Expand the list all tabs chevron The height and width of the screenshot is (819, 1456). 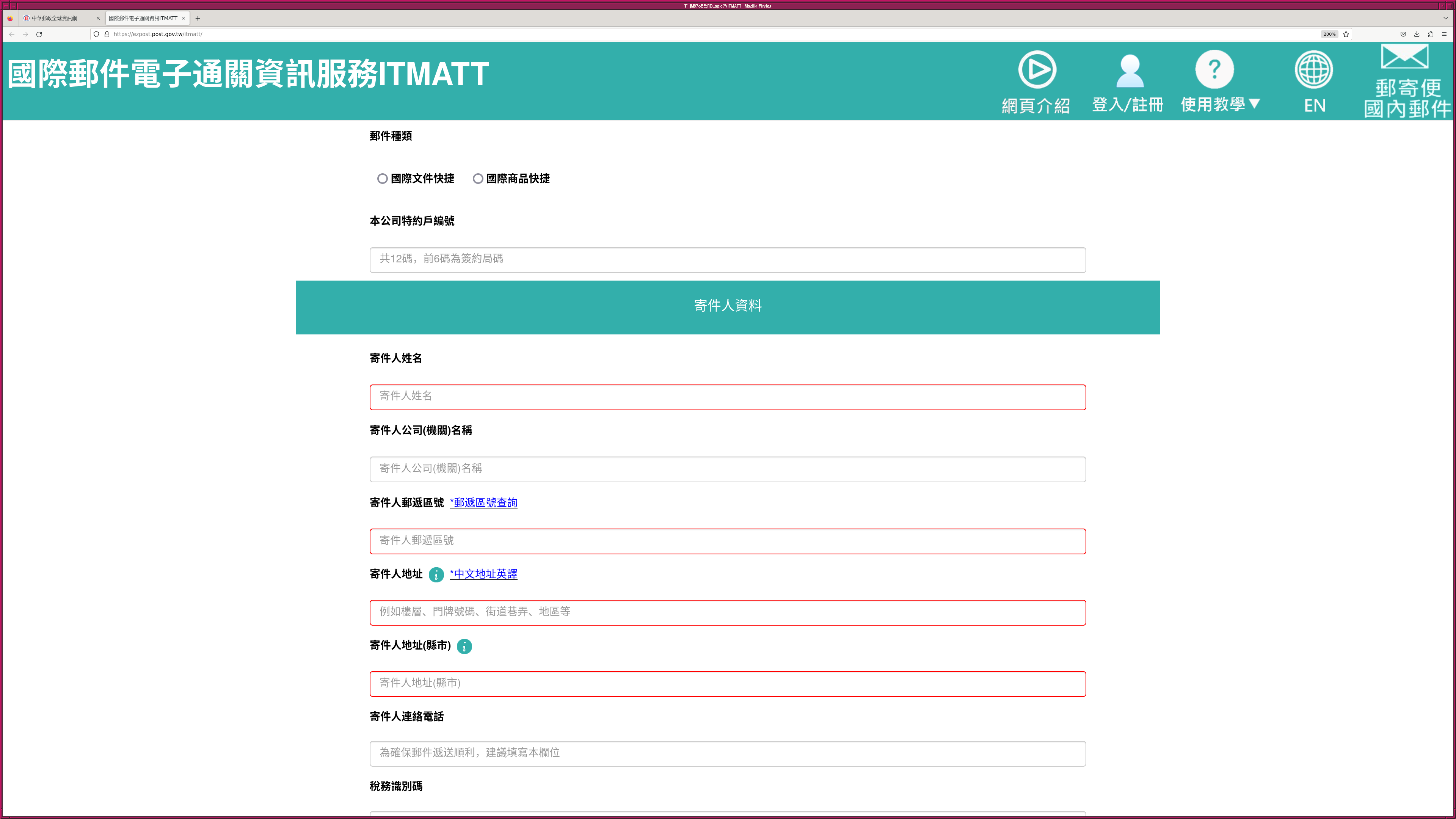1445,18
